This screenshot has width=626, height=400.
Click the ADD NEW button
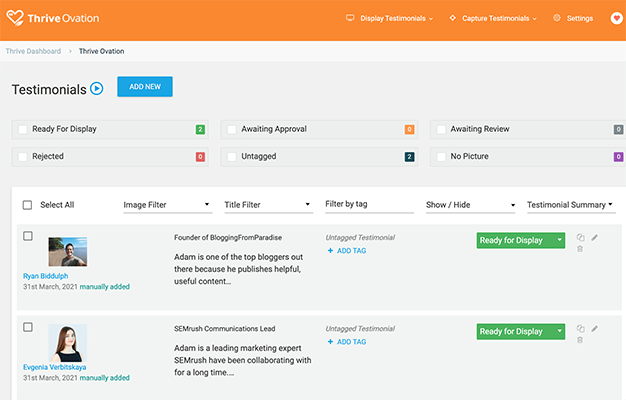pos(145,87)
